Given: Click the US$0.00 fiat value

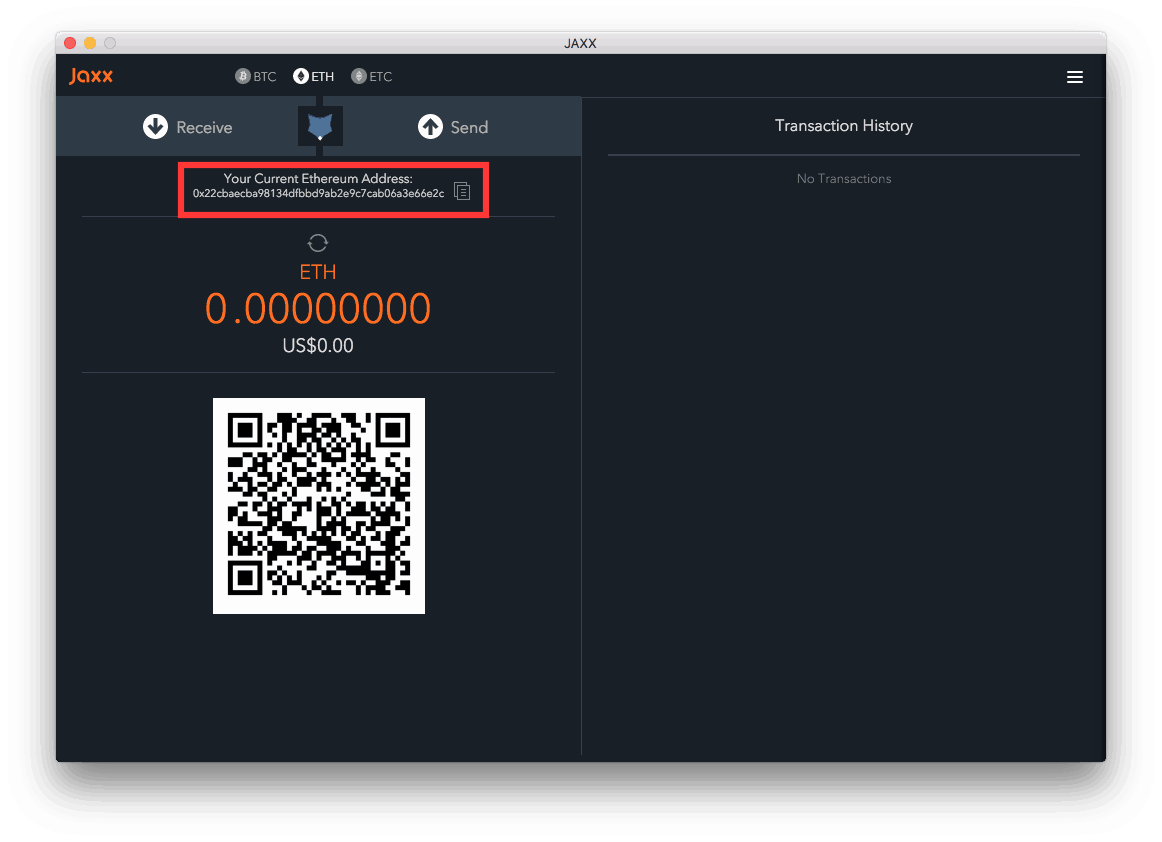Looking at the screenshot, I should coord(318,345).
